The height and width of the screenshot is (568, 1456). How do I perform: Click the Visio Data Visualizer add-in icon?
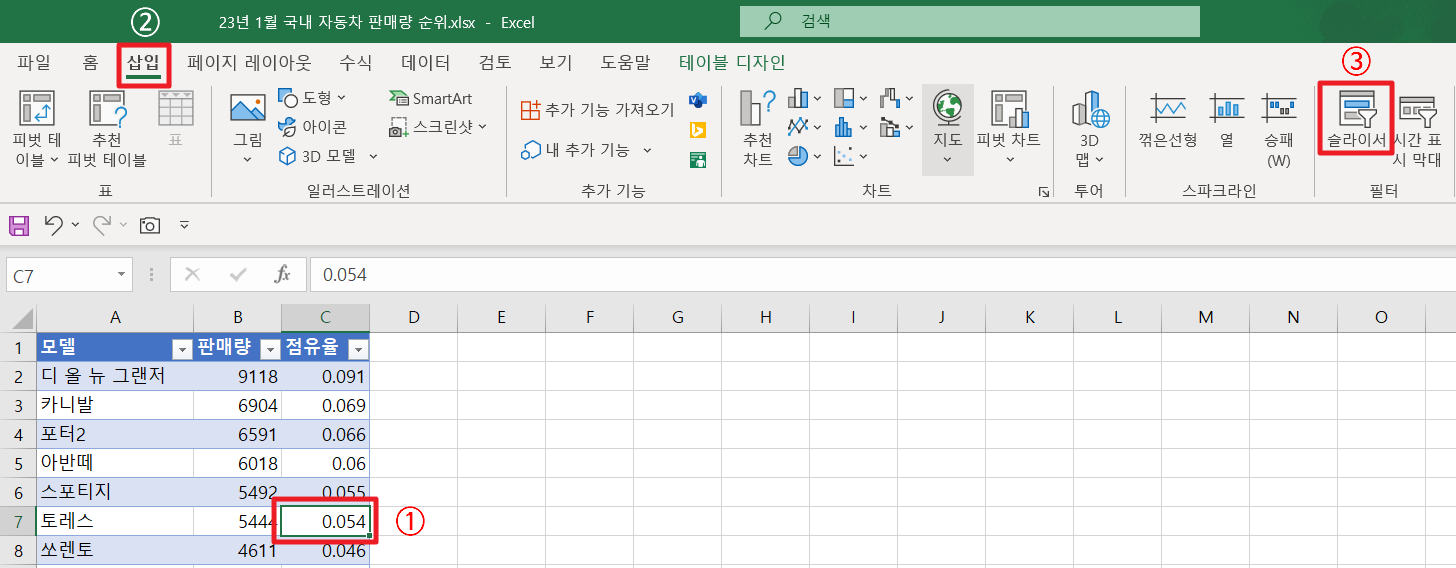point(698,100)
